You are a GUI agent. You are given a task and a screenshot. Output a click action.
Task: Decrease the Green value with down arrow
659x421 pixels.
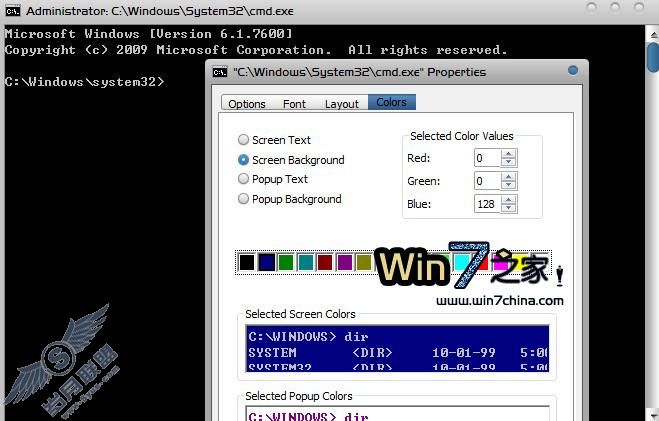click(509, 185)
